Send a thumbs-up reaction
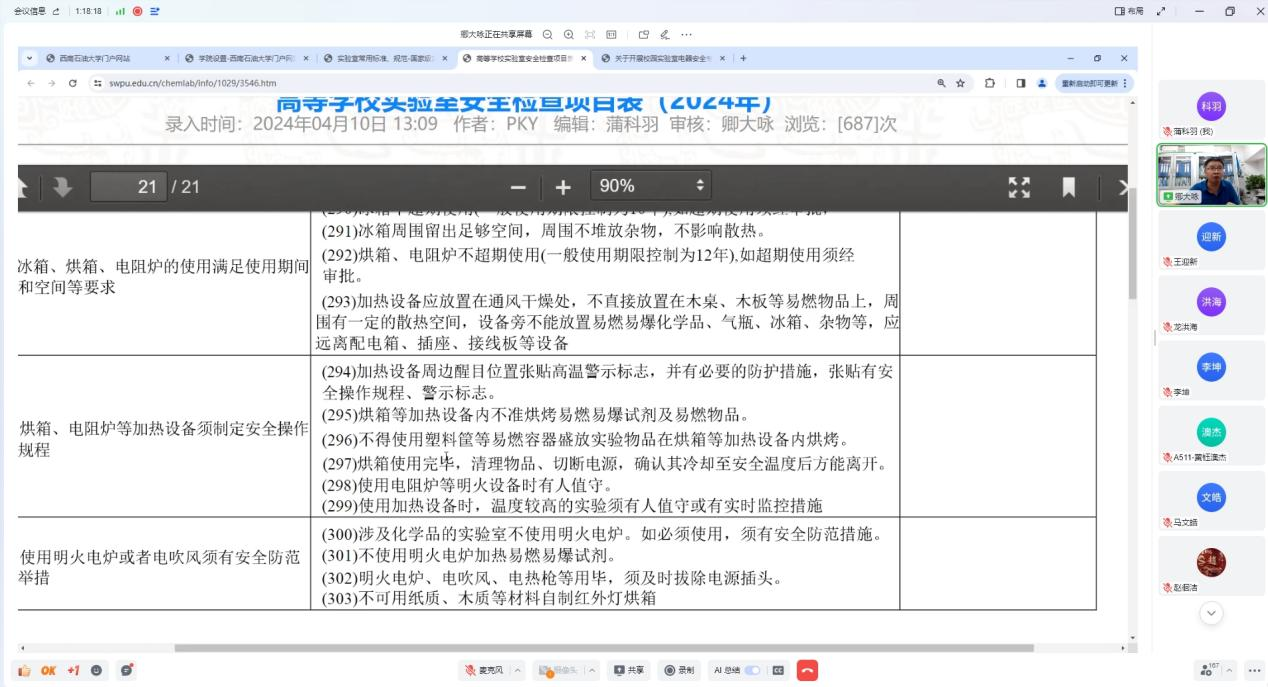1268x687 pixels. coord(24,670)
